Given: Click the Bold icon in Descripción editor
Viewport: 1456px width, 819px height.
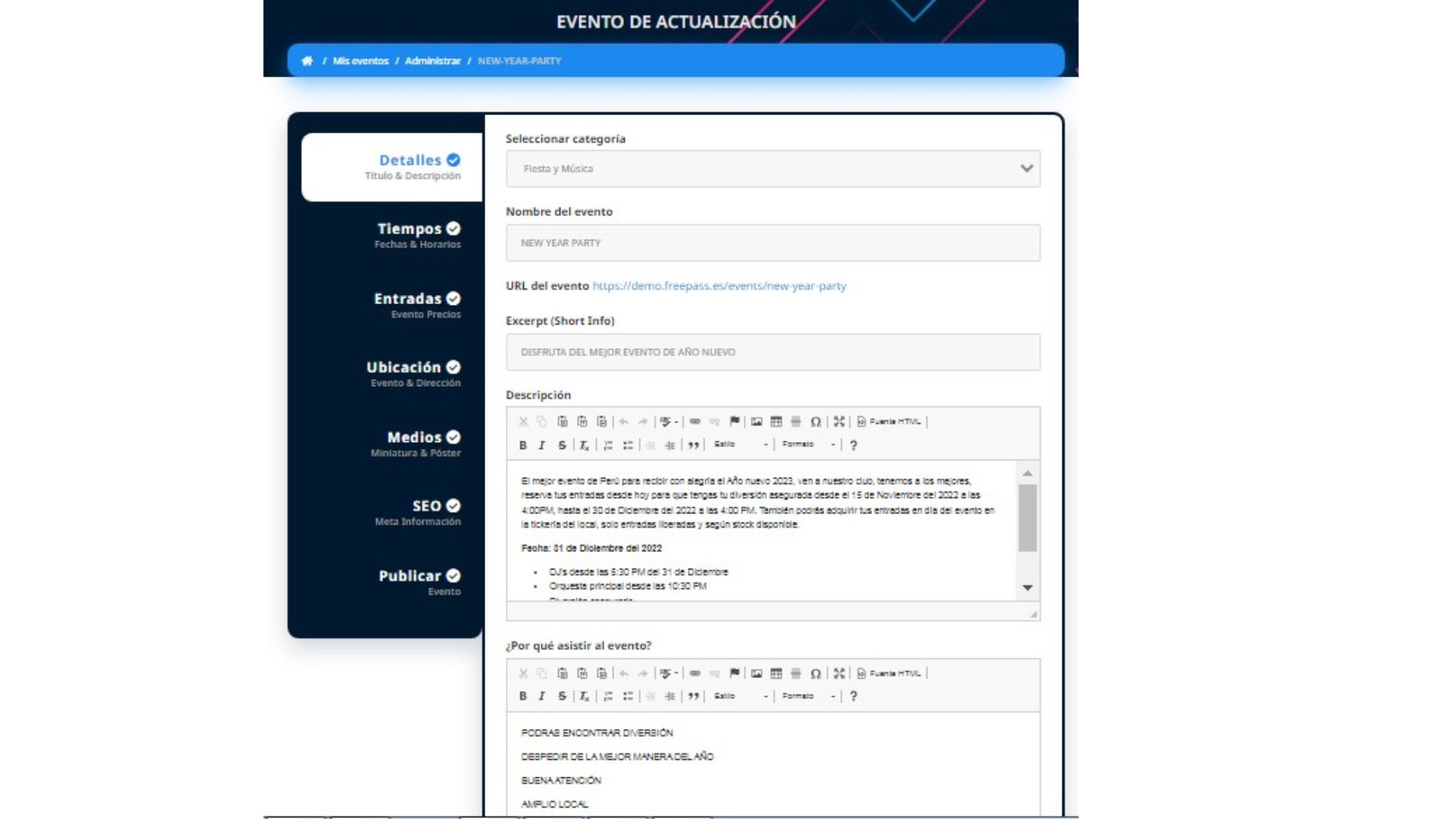Looking at the screenshot, I should [522, 445].
